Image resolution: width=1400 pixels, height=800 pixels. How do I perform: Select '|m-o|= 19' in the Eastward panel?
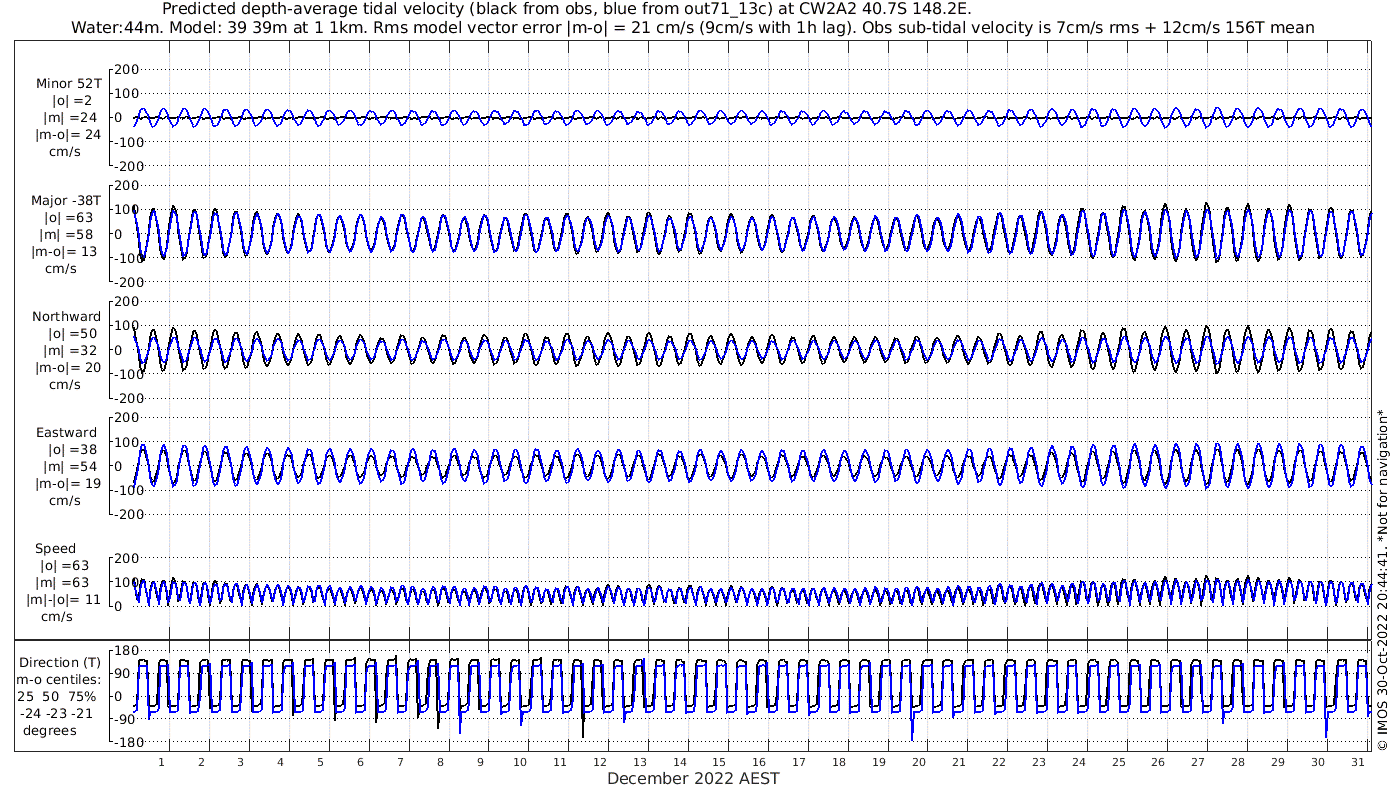tap(66, 484)
